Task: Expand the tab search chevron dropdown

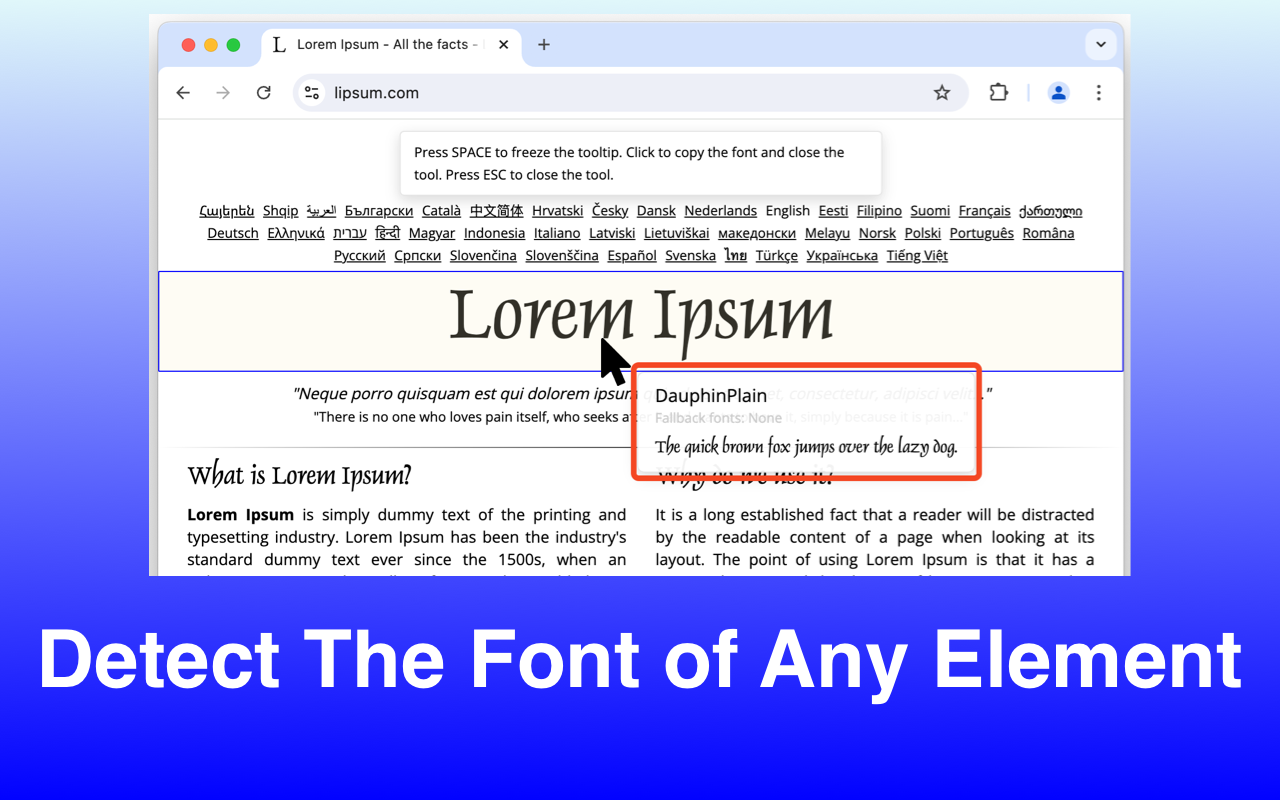Action: (x=1100, y=45)
